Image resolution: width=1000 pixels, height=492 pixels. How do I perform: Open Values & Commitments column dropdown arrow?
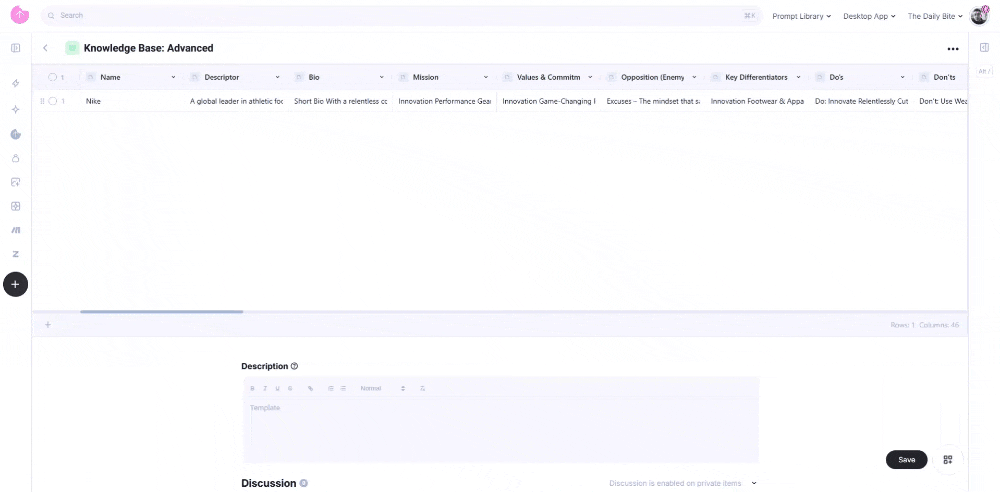pyautogui.click(x=590, y=77)
